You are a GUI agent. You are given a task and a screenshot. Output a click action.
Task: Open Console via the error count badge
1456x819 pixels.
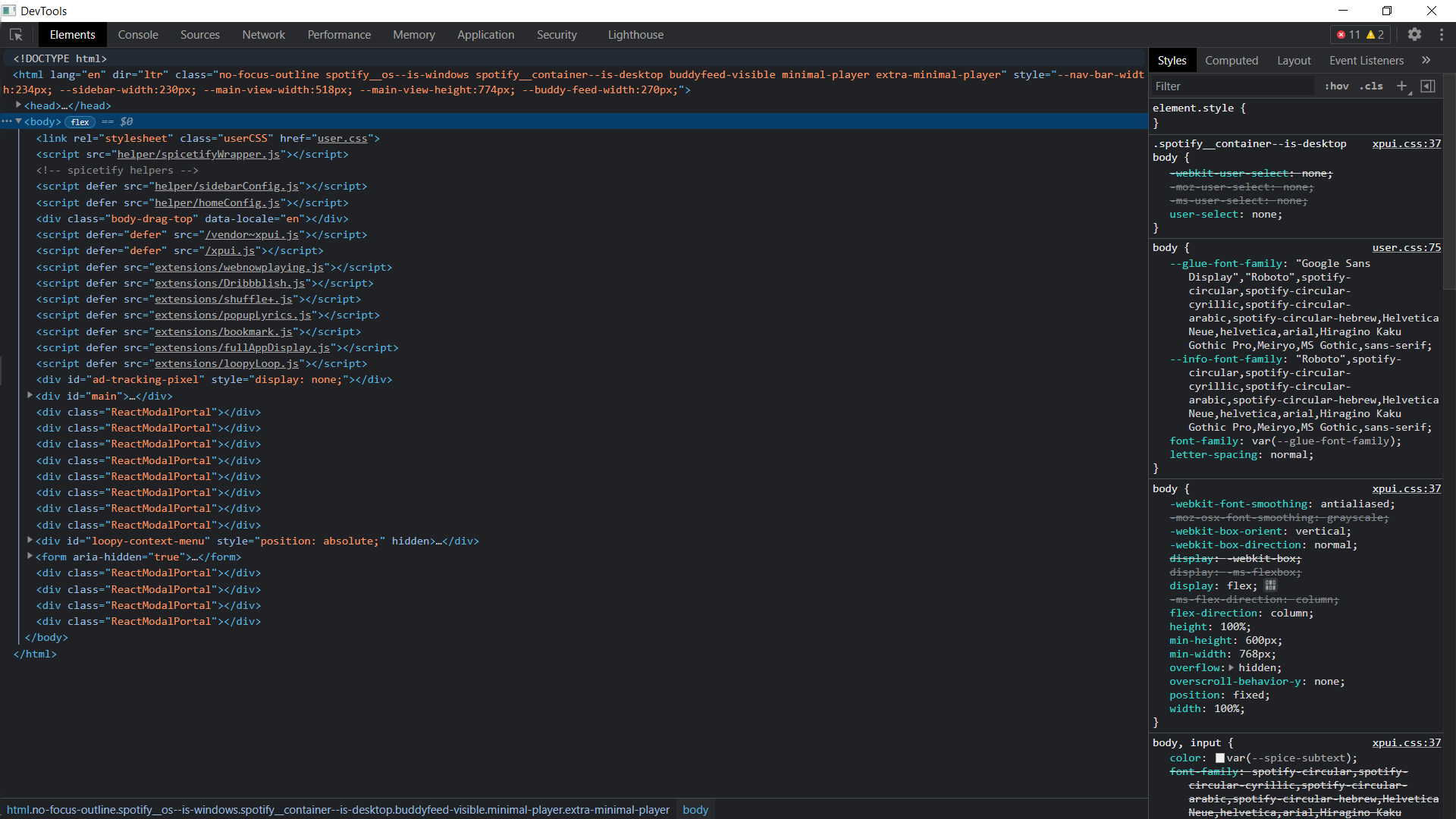click(x=1344, y=34)
